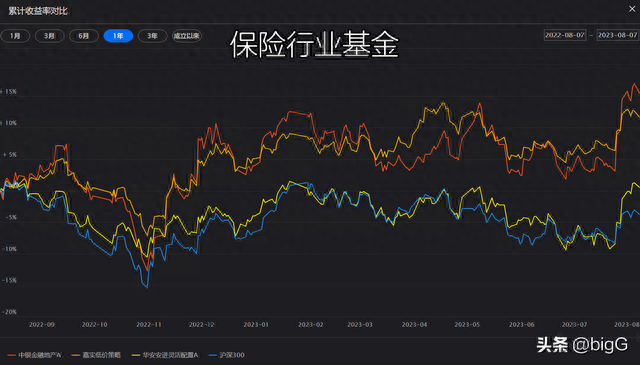The image size is (640, 365).
Task: Toggle 嘉实低价策略 legend series
Action: [x=96, y=355]
